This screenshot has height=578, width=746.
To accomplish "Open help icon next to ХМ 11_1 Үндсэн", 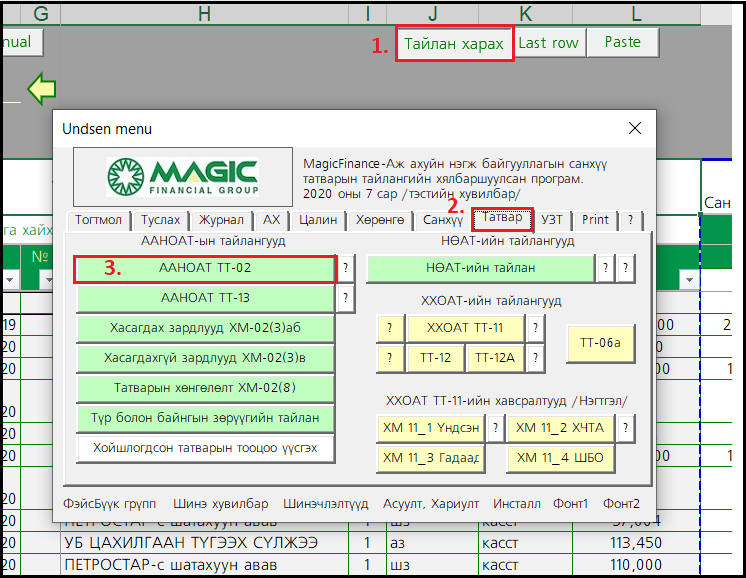I will click(x=495, y=428).
